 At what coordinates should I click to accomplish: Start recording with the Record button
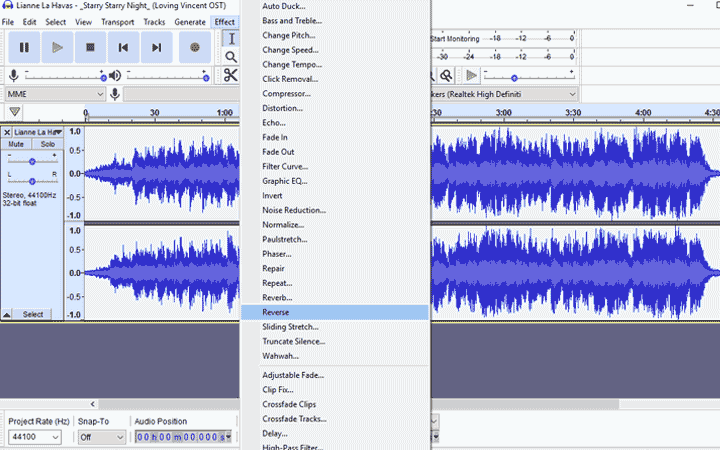tap(195, 47)
